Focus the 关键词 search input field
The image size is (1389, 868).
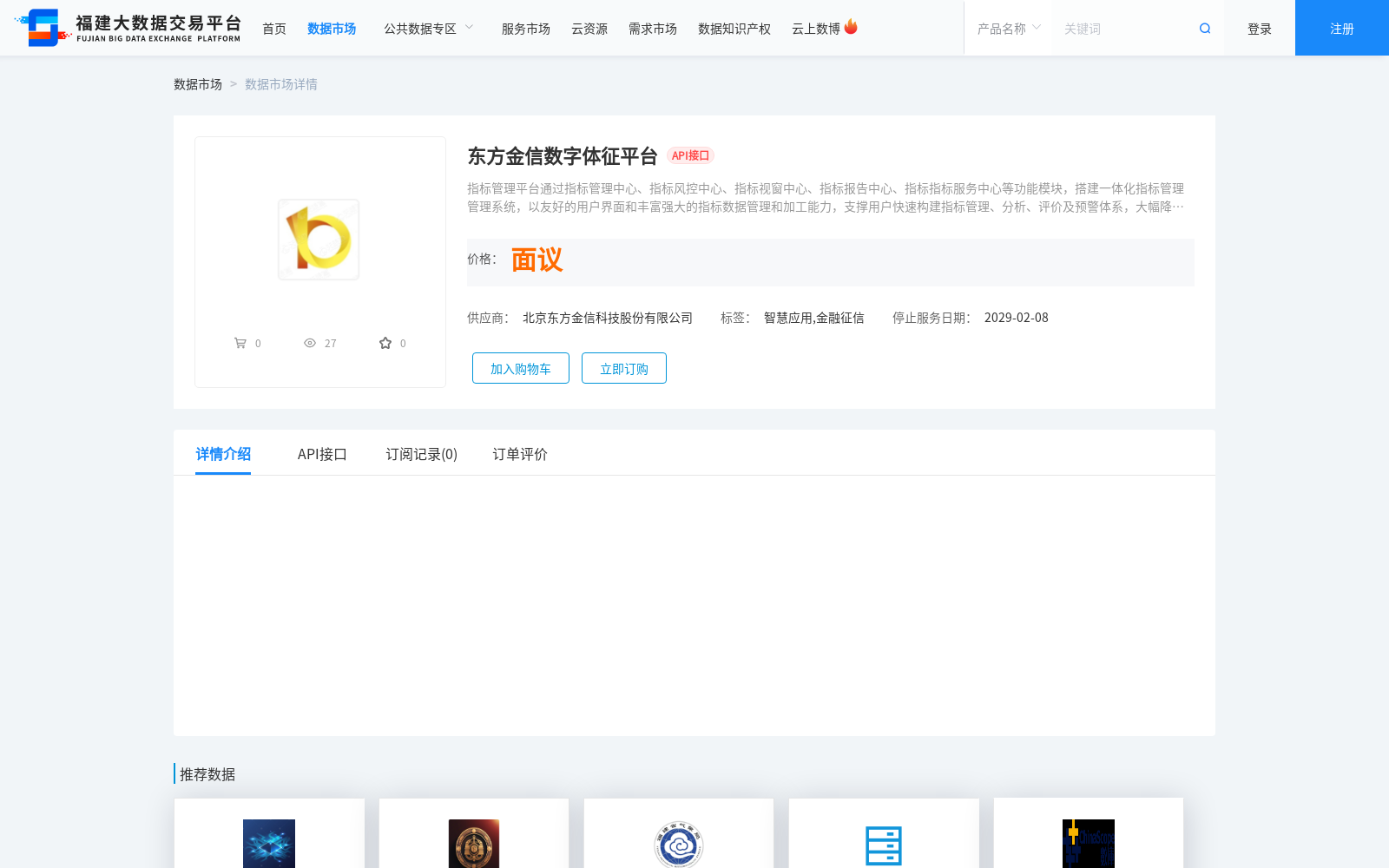click(1124, 29)
